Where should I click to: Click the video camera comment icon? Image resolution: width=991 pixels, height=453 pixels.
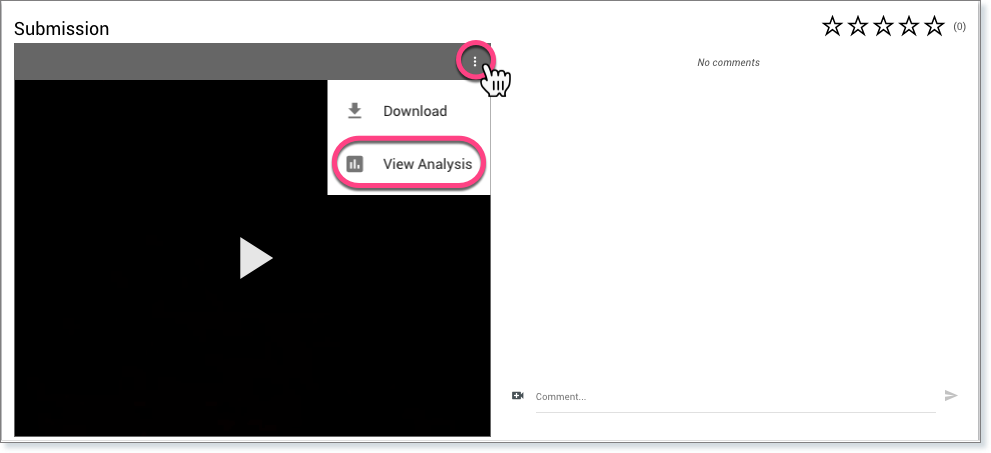point(518,396)
